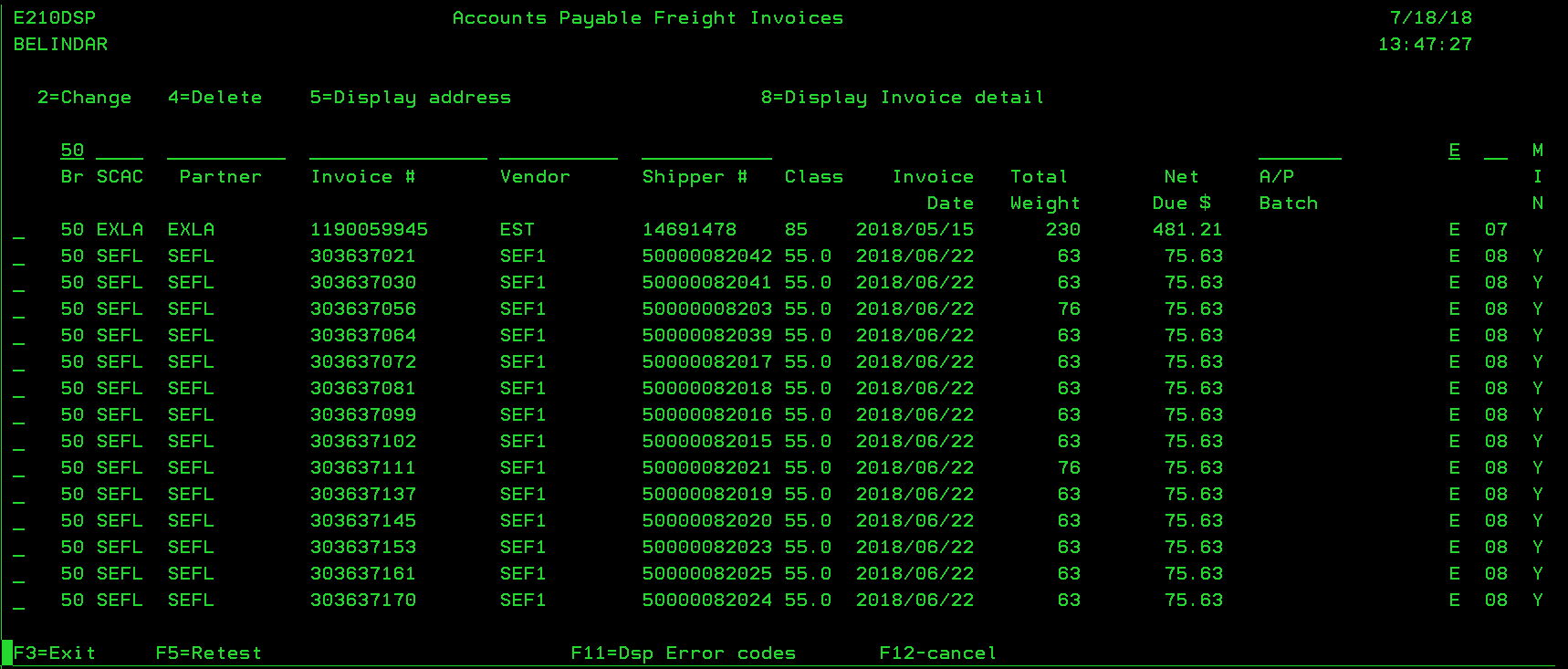Viewport: 1568px width, 669px height.
Task: Click the F3=Exit function key
Action: coord(55,653)
